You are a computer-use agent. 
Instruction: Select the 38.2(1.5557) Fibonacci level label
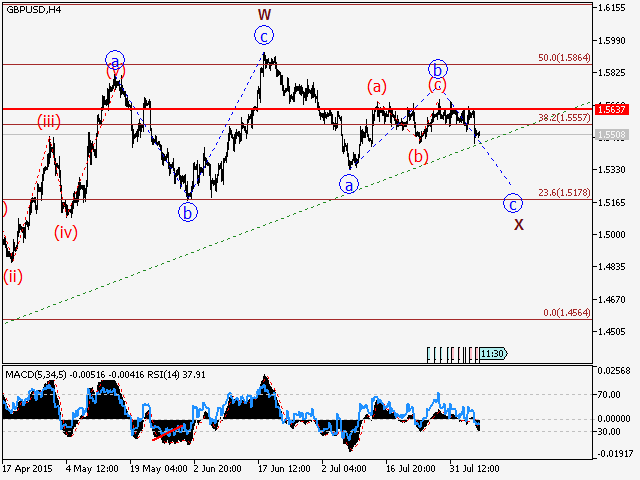(x=564, y=118)
